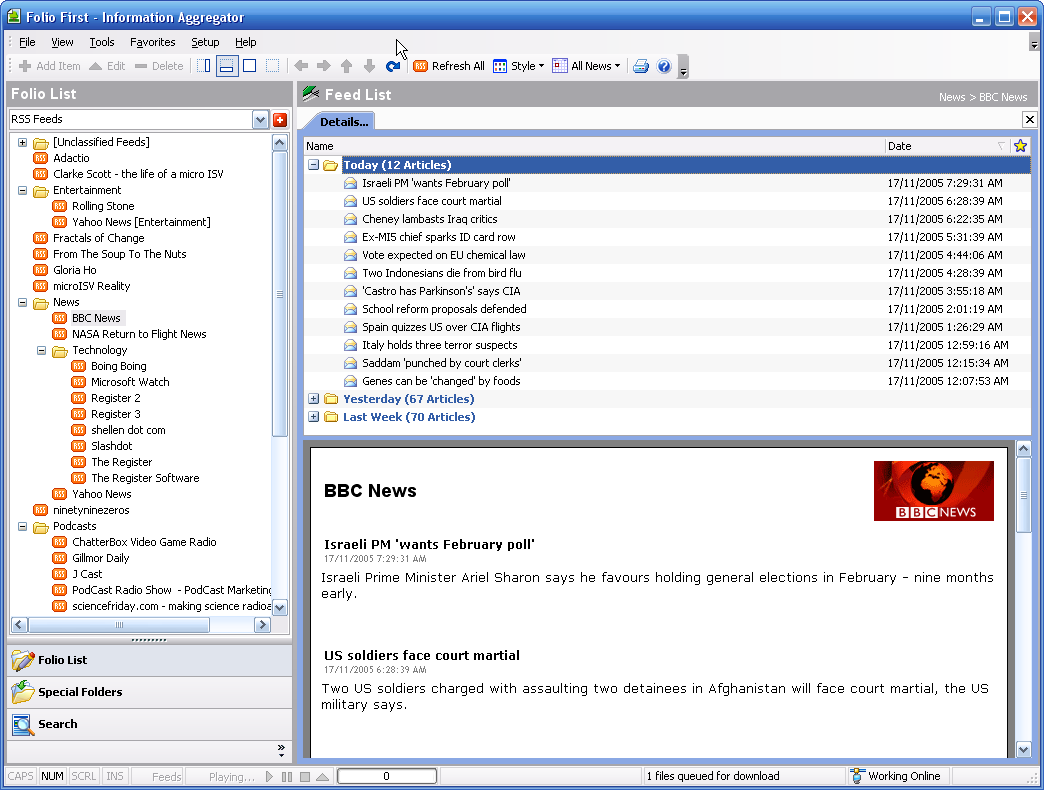Click the Add Item toolbar button

(x=49, y=66)
